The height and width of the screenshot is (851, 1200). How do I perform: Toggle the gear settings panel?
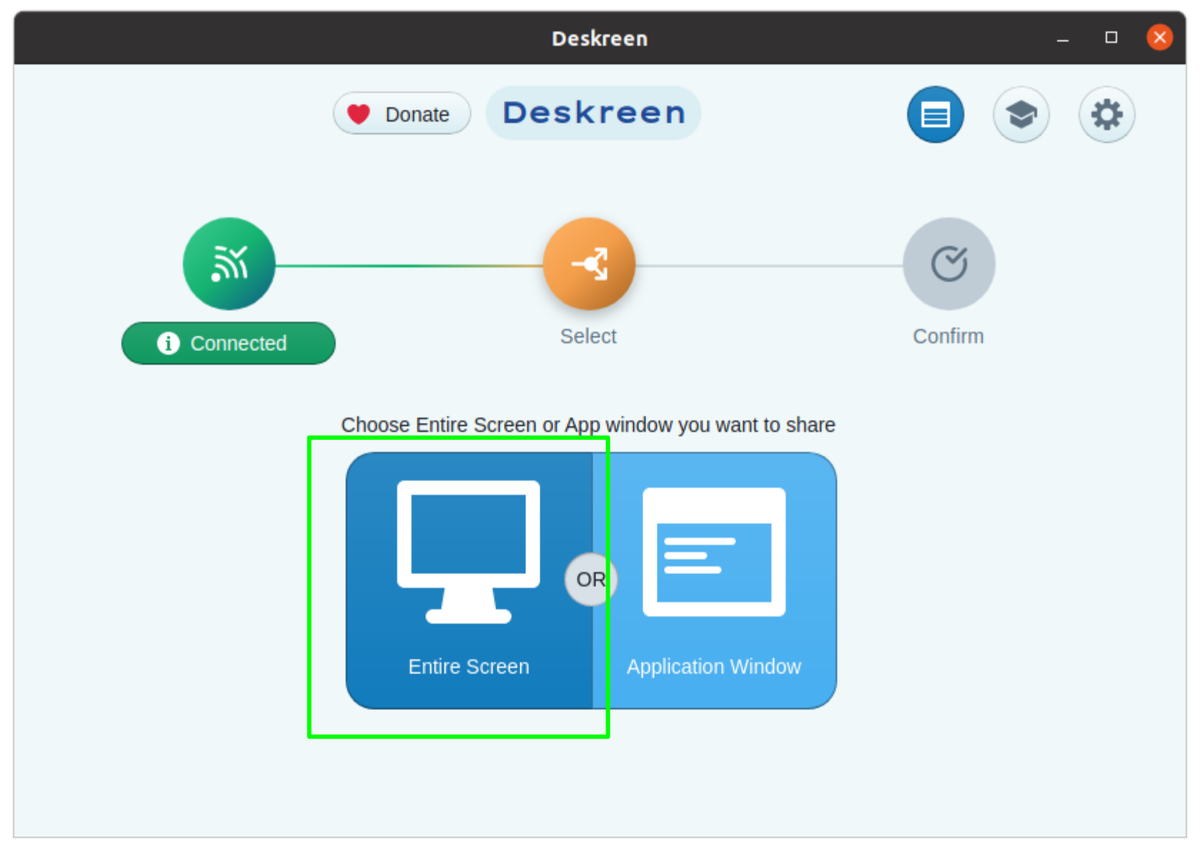[1106, 114]
